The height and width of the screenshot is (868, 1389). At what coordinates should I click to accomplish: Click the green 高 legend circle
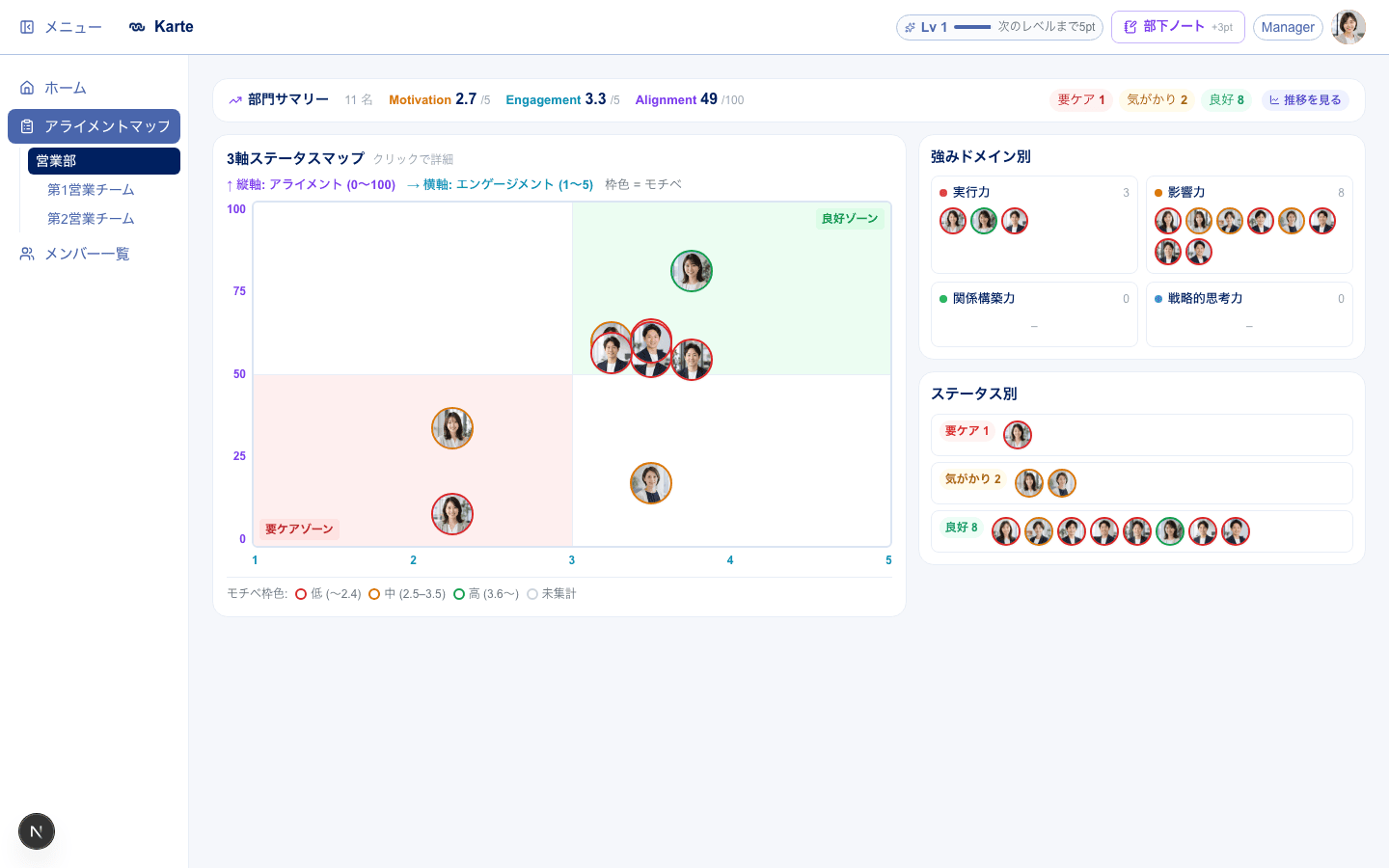click(x=459, y=594)
